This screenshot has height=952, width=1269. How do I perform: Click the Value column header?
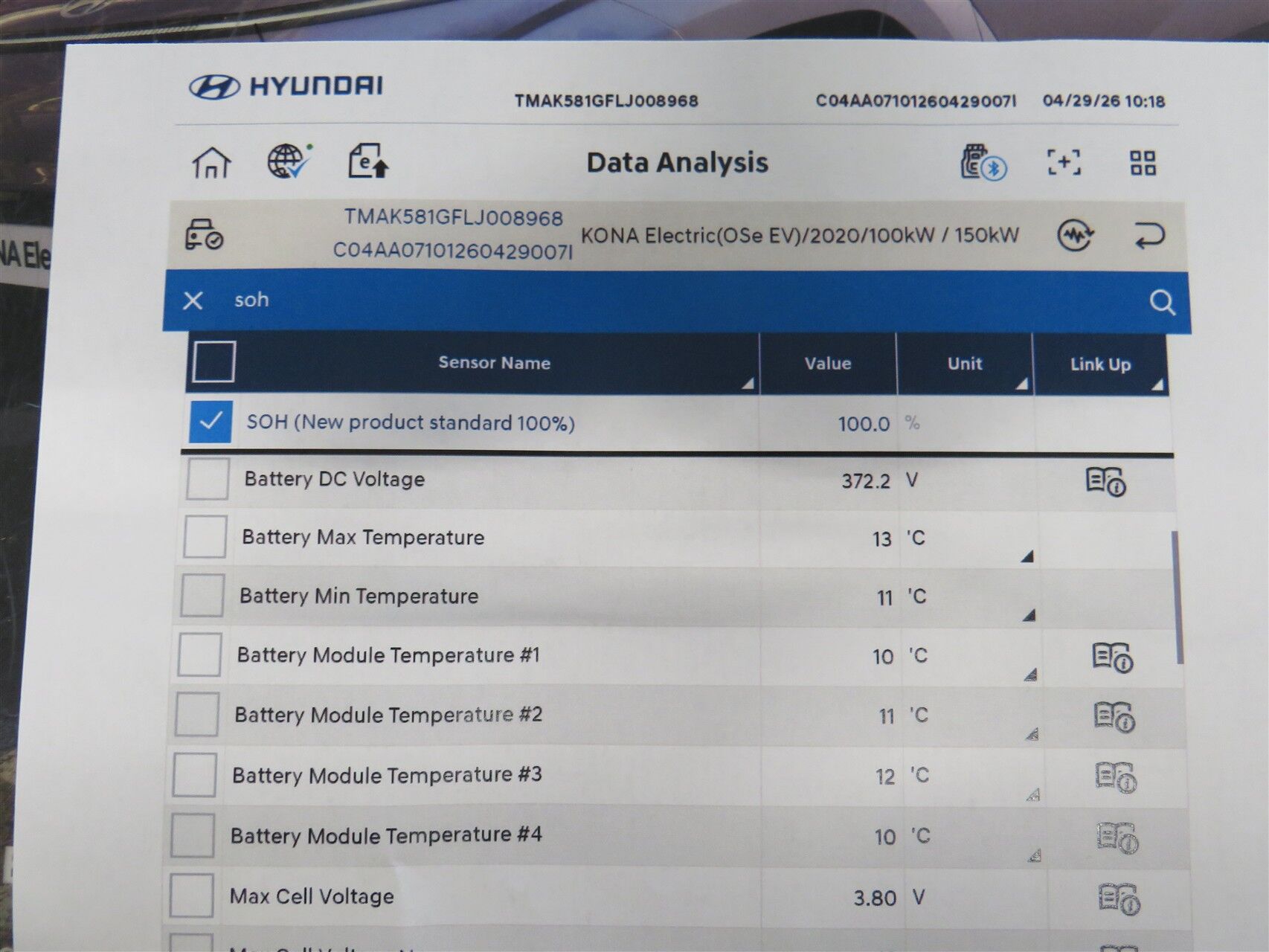pos(828,364)
